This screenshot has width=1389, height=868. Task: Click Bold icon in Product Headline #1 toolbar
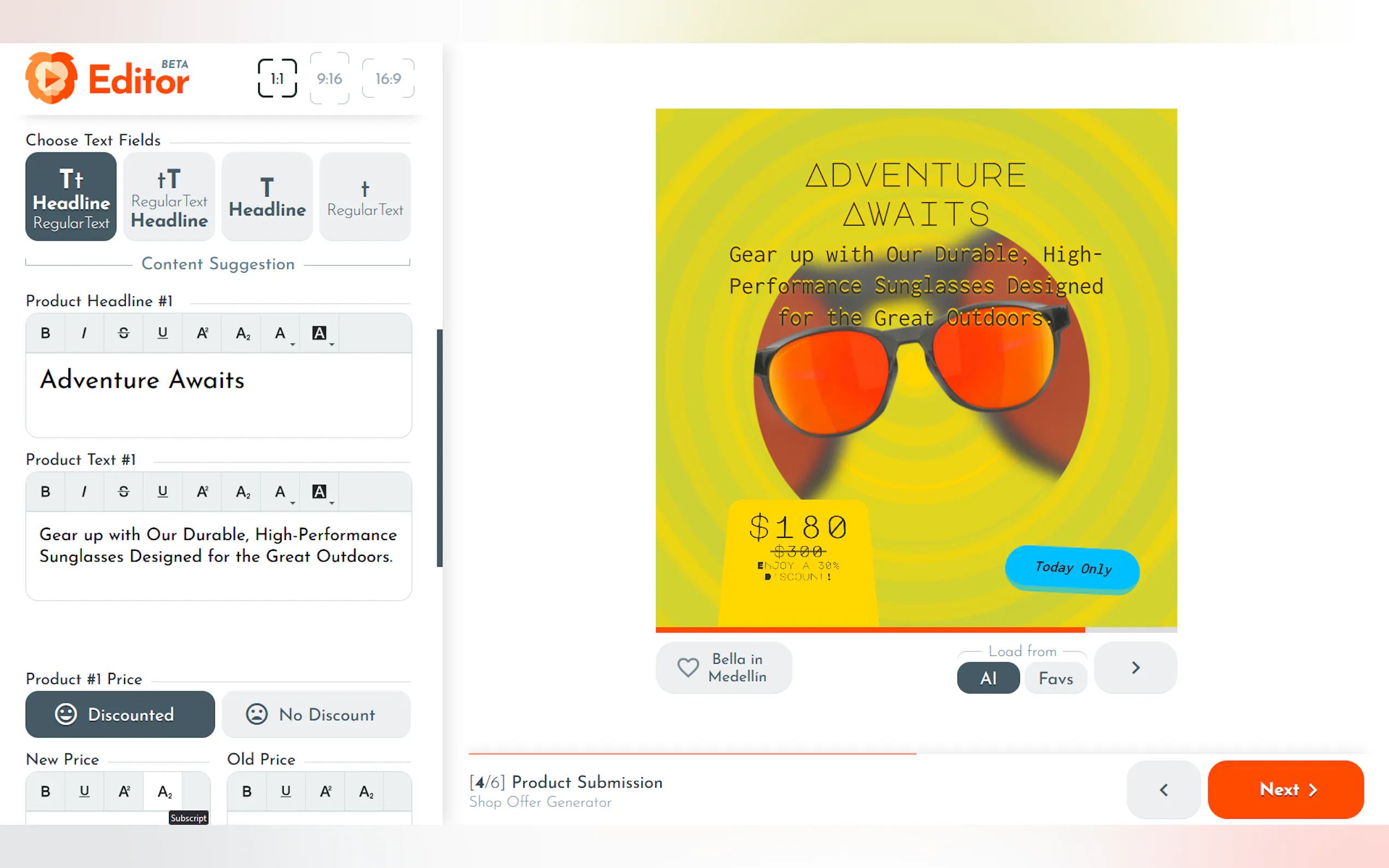pos(45,333)
